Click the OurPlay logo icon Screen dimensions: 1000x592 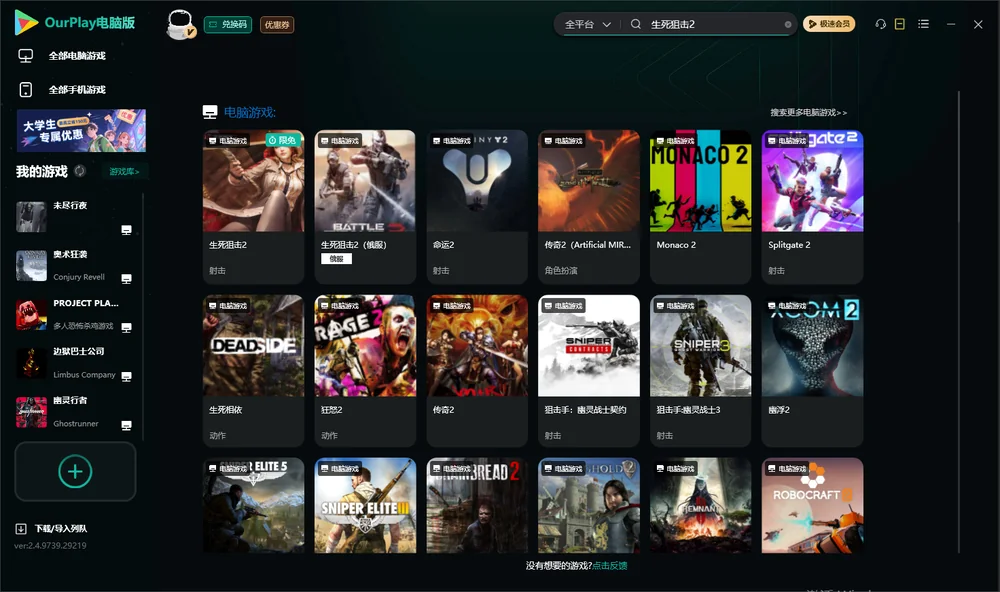26,22
